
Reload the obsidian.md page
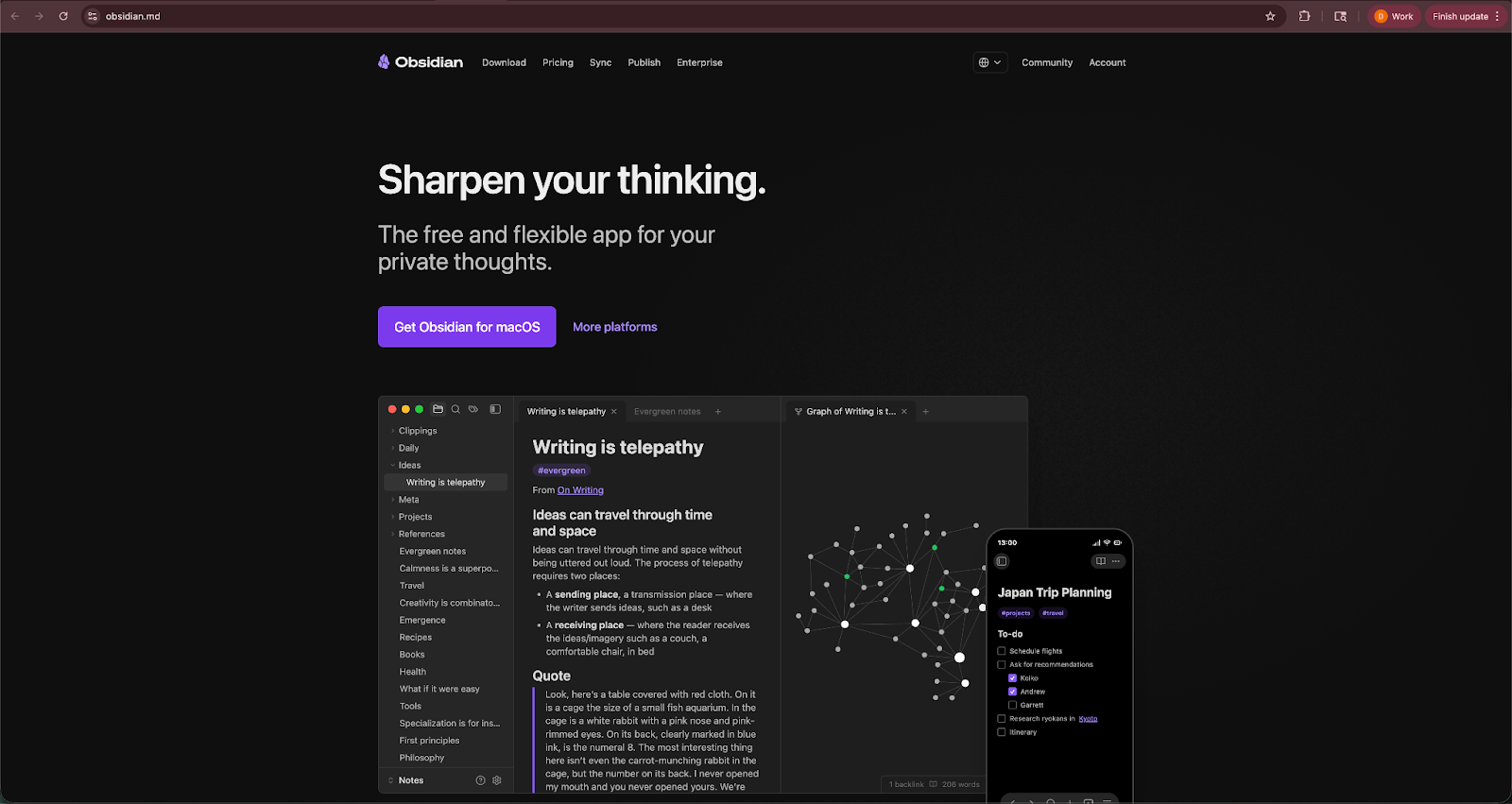tap(63, 16)
